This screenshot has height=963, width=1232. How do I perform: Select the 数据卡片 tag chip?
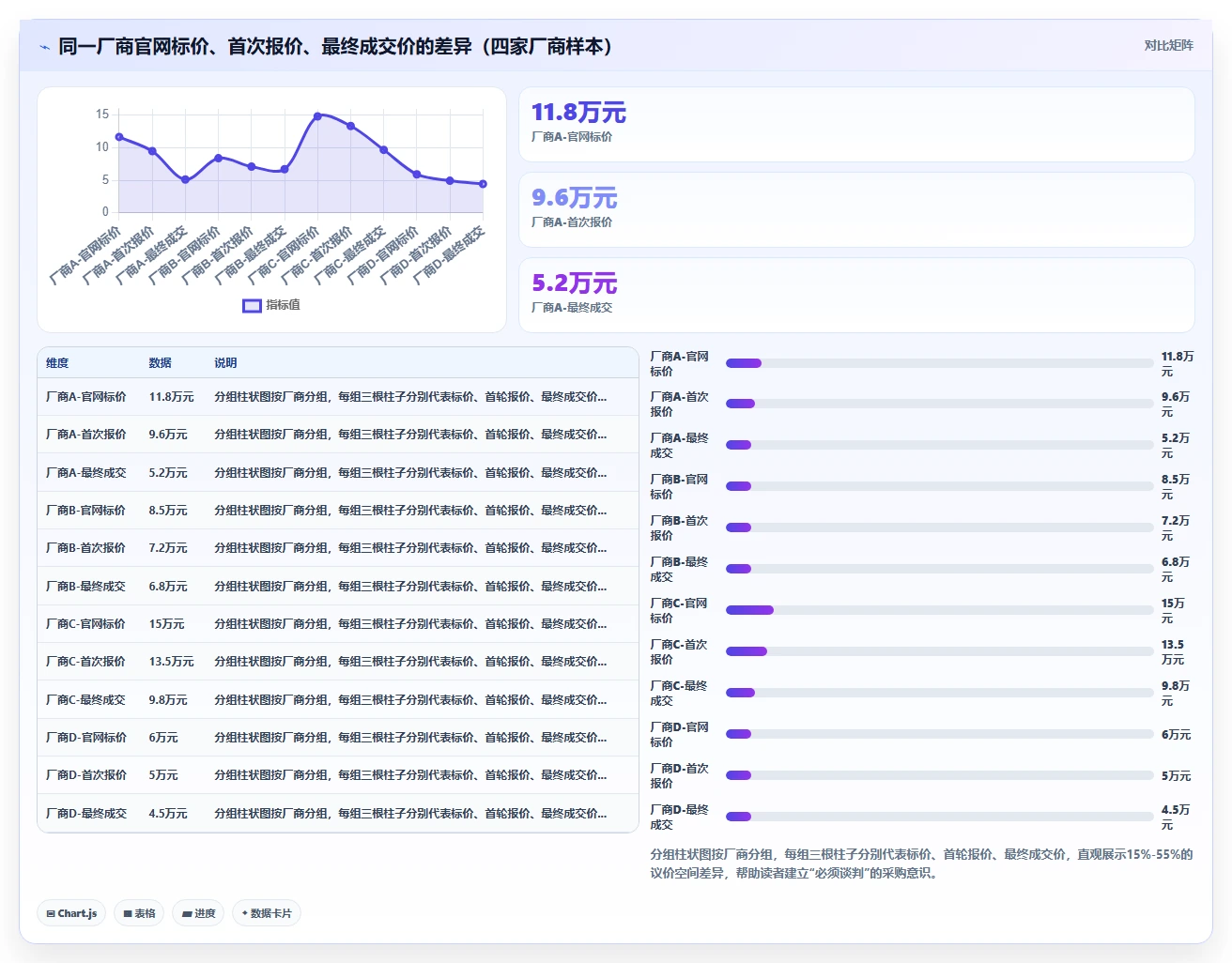click(x=267, y=913)
